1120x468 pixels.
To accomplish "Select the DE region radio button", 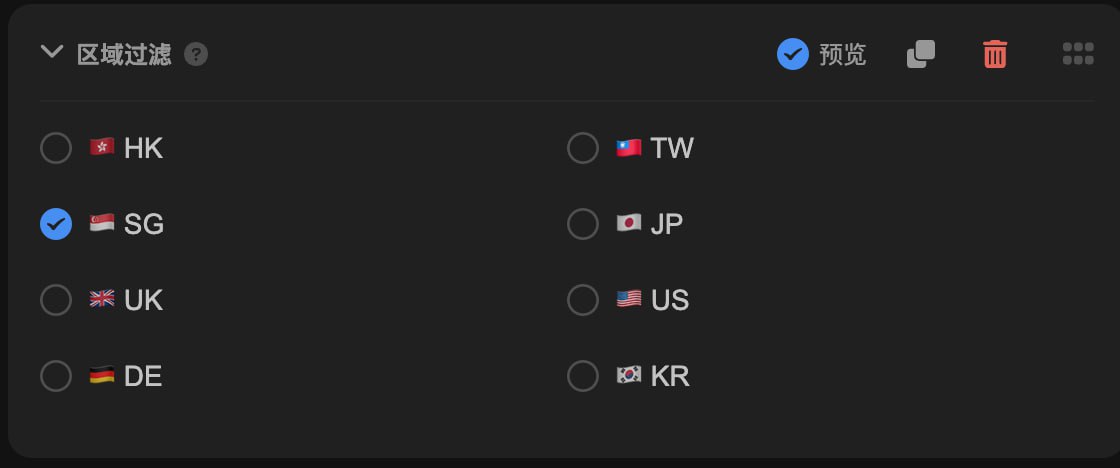I will point(56,376).
